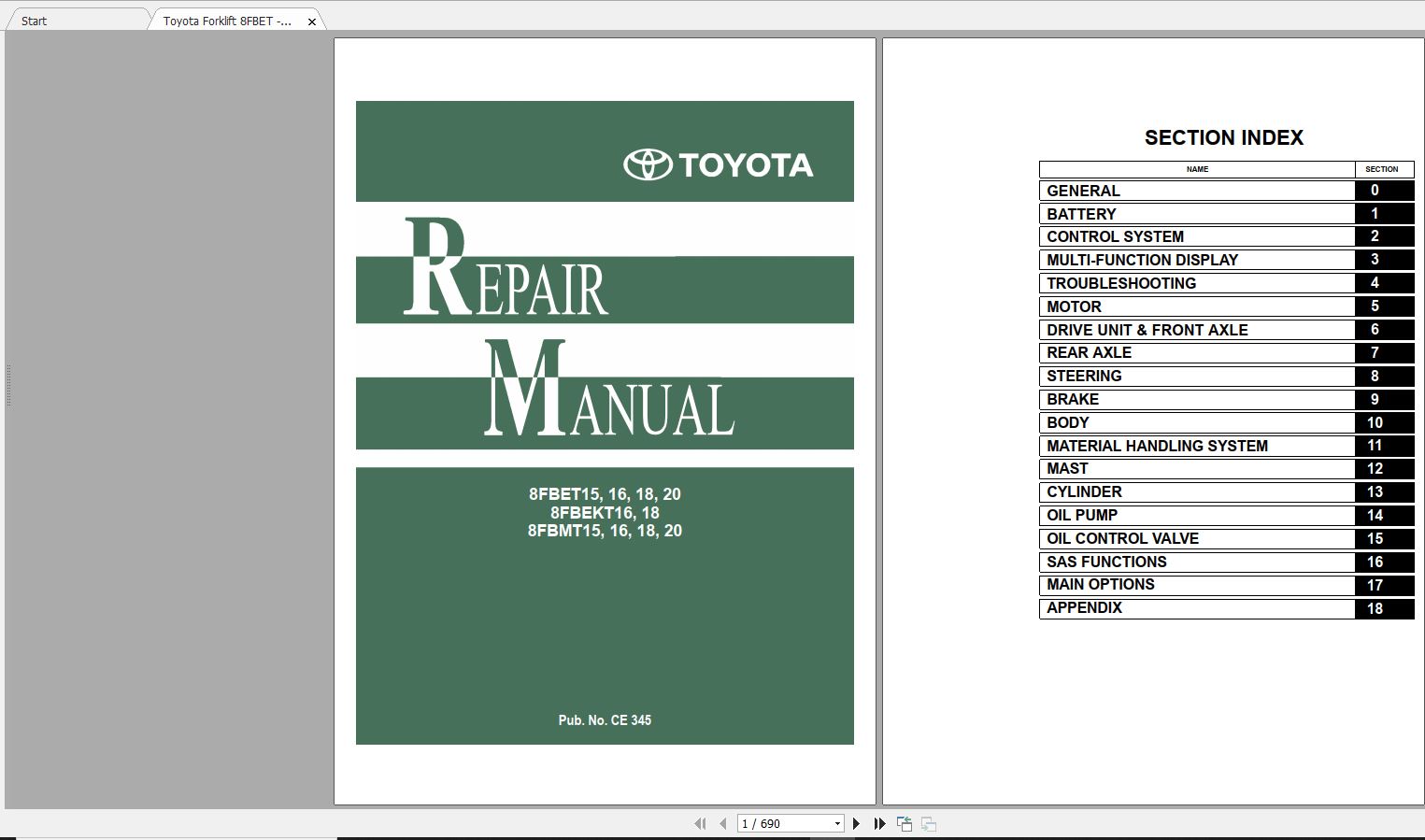Click MAST entry in section index

(1197, 468)
